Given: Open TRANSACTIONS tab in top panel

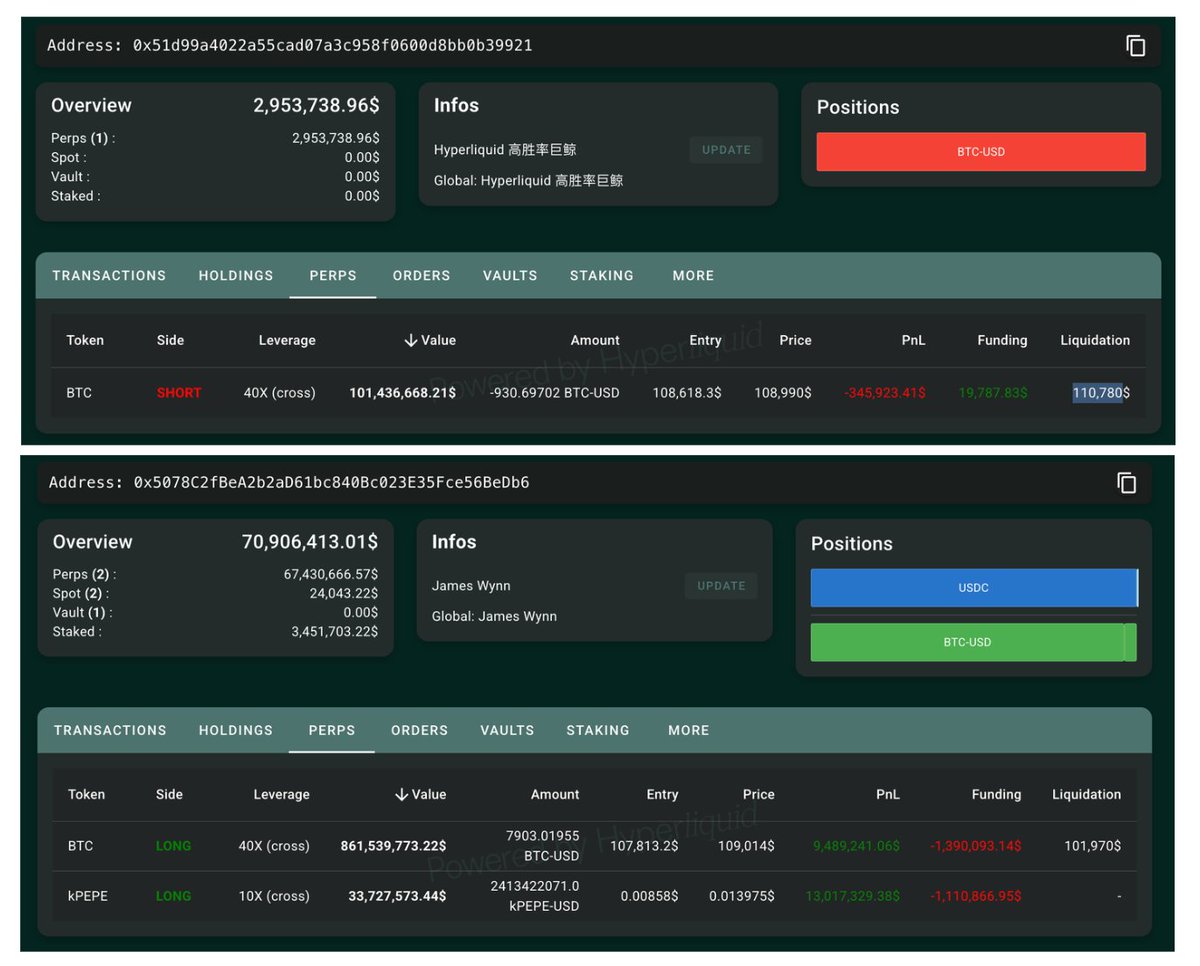Looking at the screenshot, I should click(x=109, y=275).
